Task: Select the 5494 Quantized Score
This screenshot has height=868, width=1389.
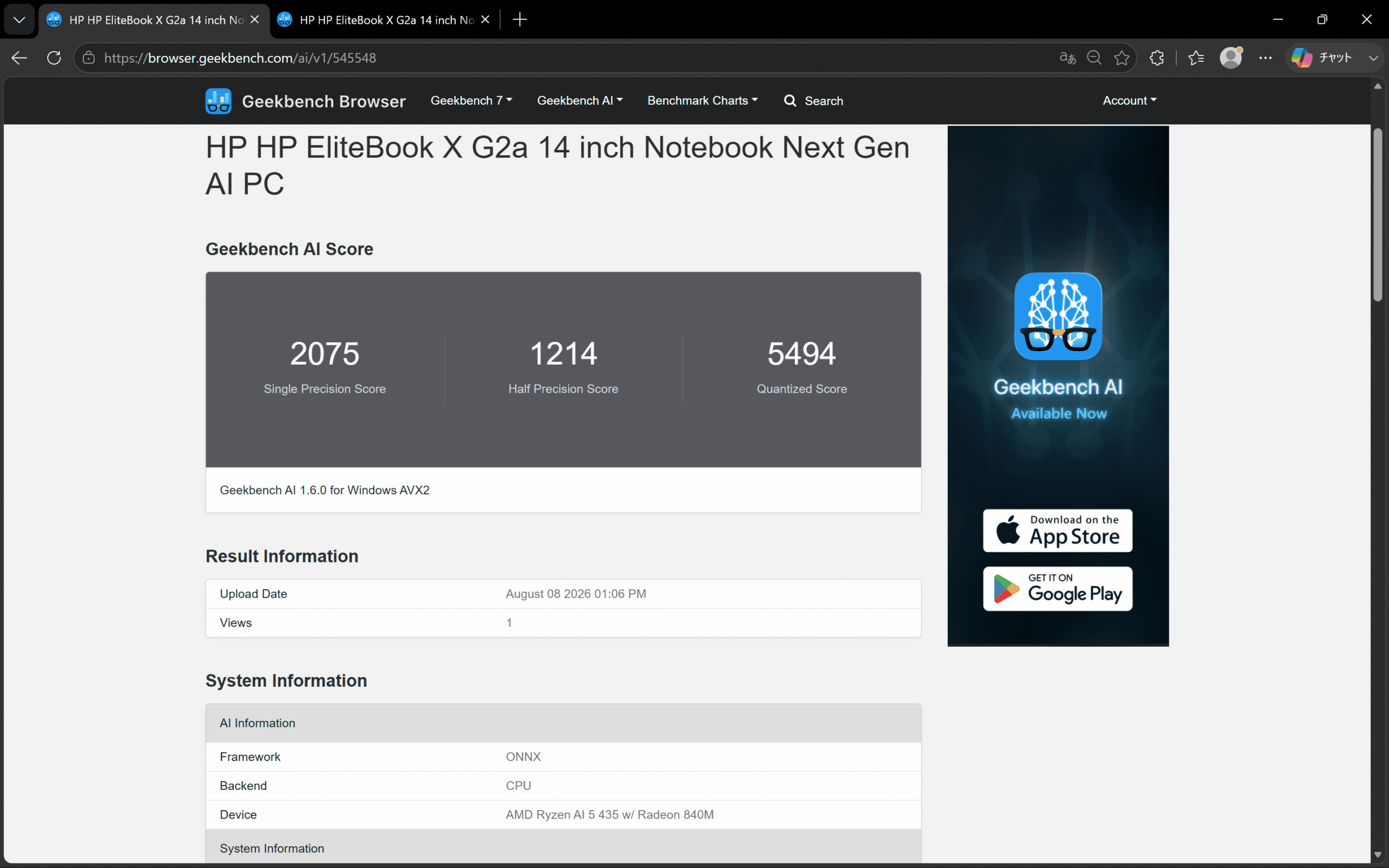Action: click(801, 354)
